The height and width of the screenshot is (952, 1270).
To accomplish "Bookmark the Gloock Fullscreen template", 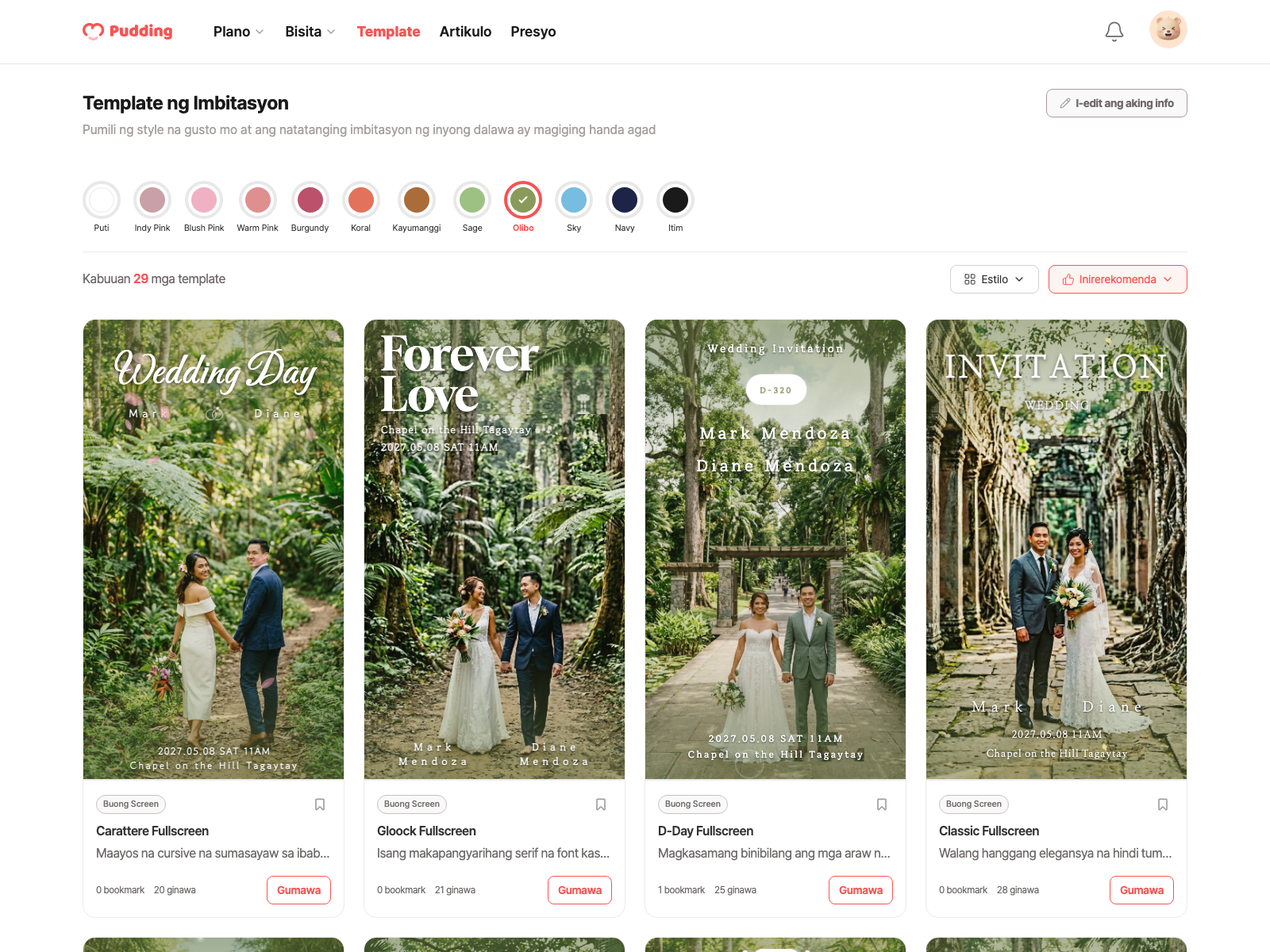I will pyautogui.click(x=601, y=804).
